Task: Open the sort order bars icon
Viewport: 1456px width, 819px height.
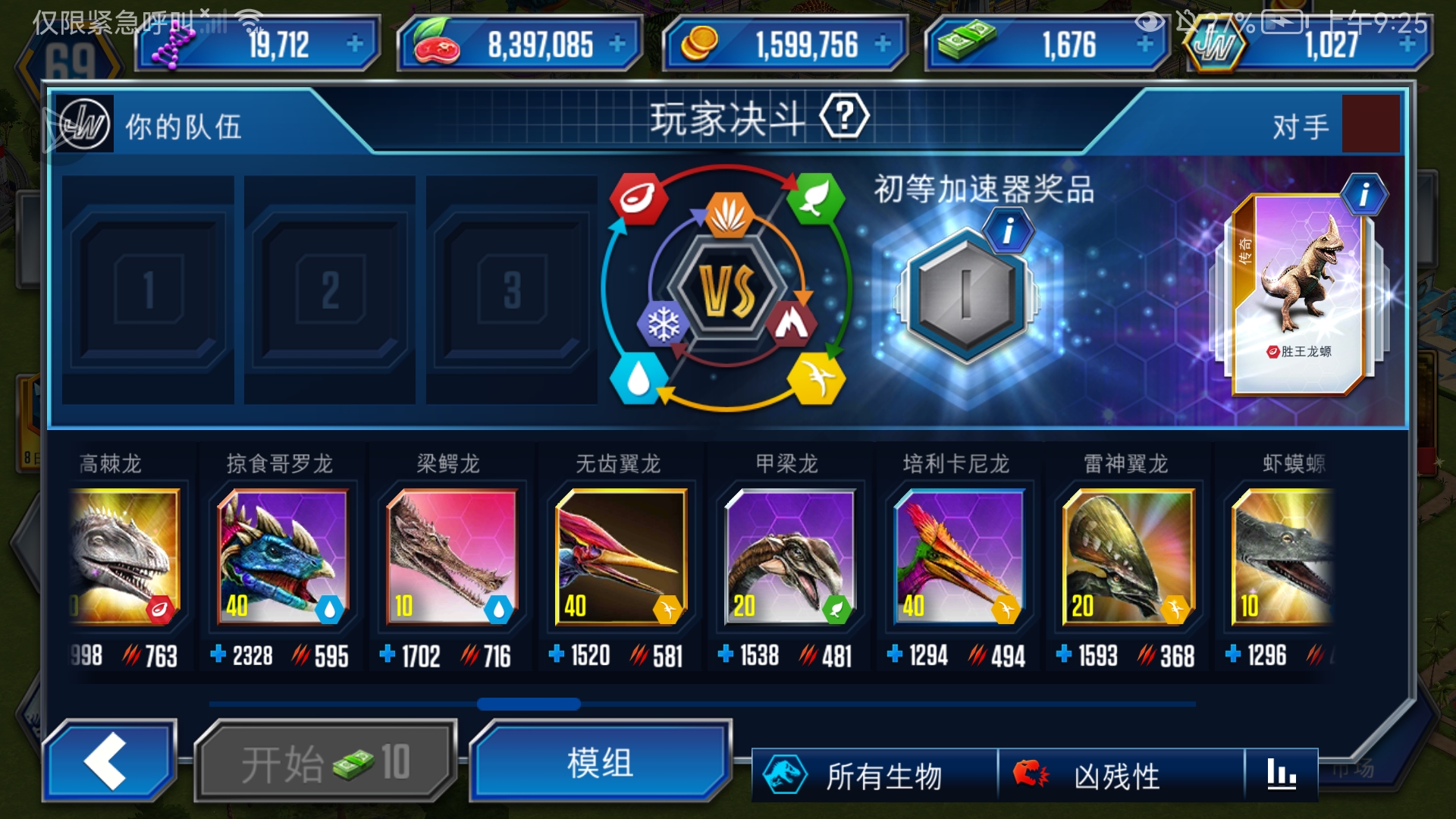Action: [1282, 775]
